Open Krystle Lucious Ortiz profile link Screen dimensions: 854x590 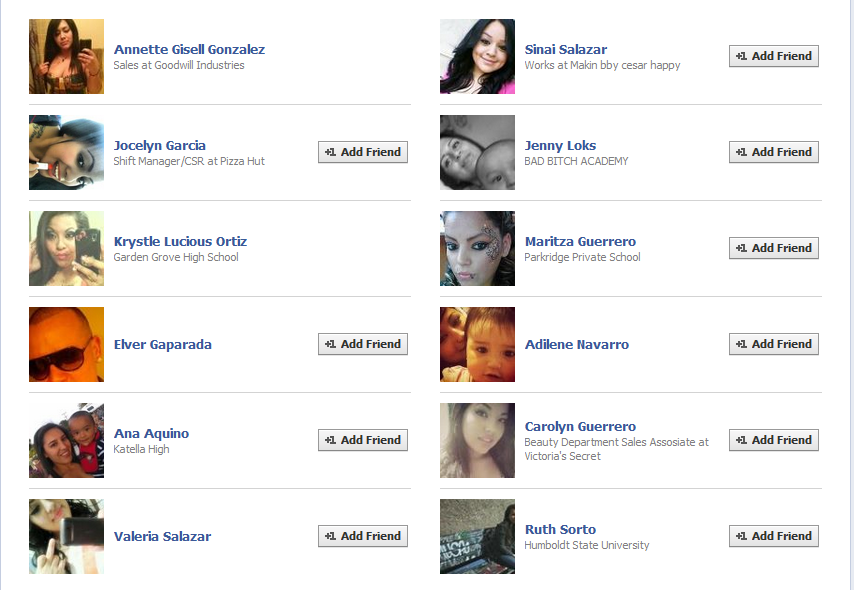click(180, 241)
